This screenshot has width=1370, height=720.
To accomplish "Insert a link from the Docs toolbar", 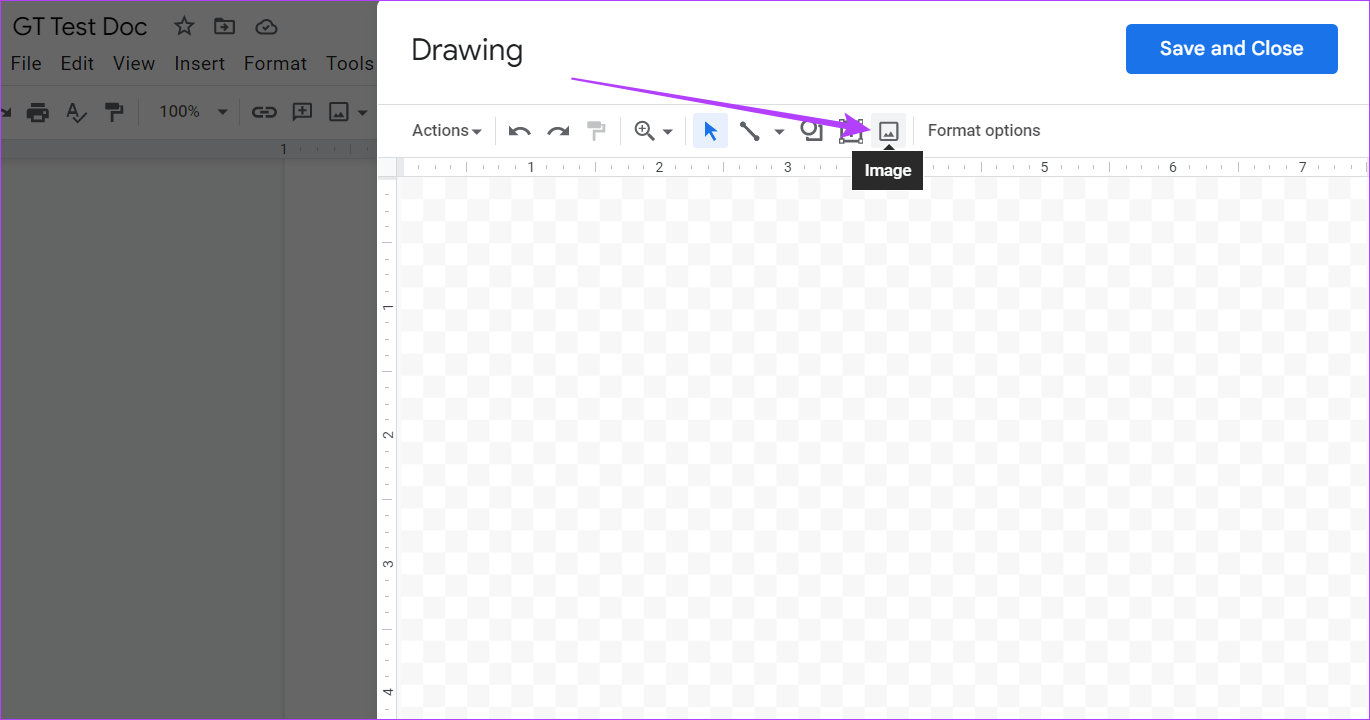I will click(264, 111).
